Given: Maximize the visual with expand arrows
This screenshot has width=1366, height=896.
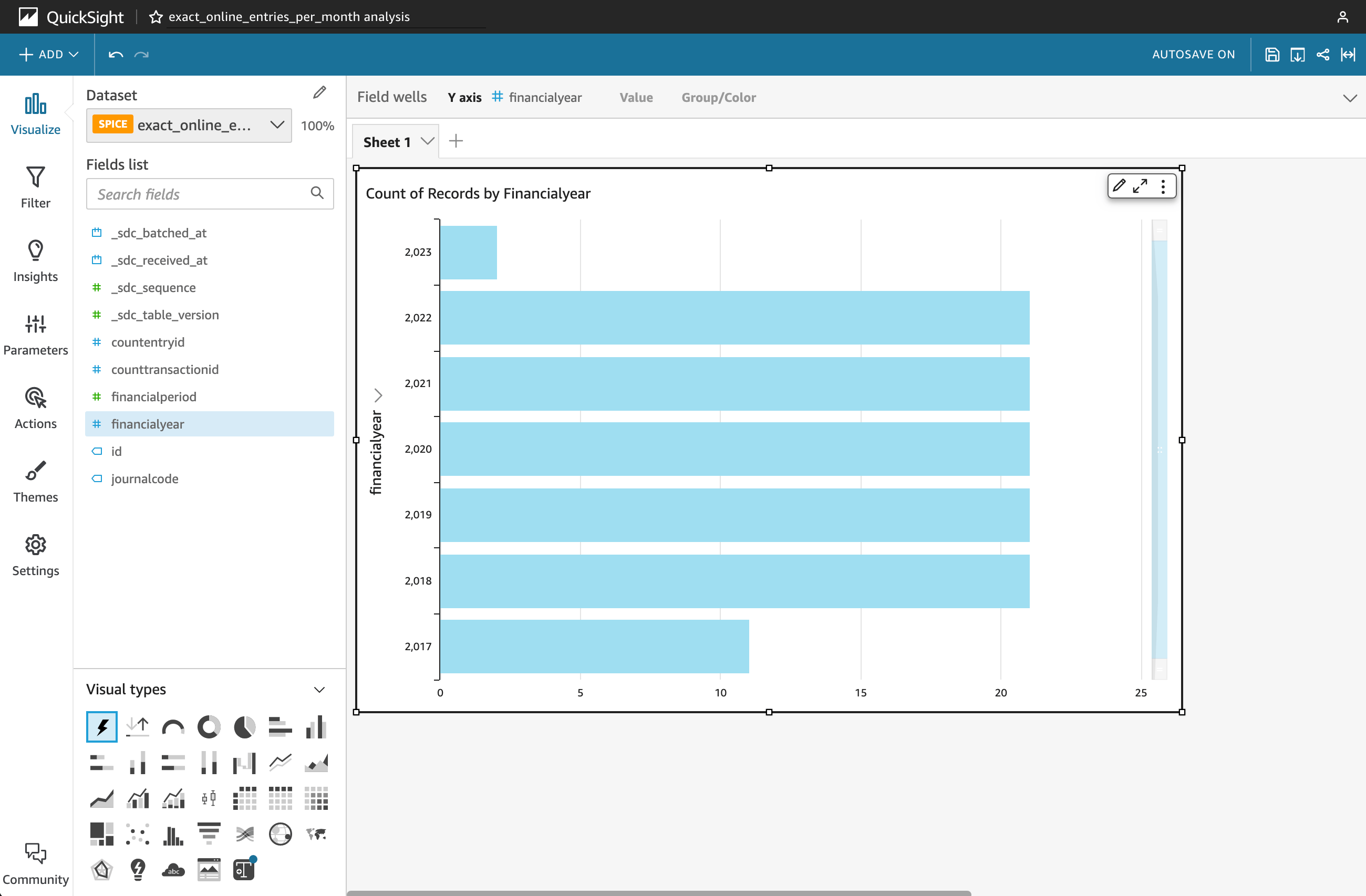Looking at the screenshot, I should pos(1140,186).
